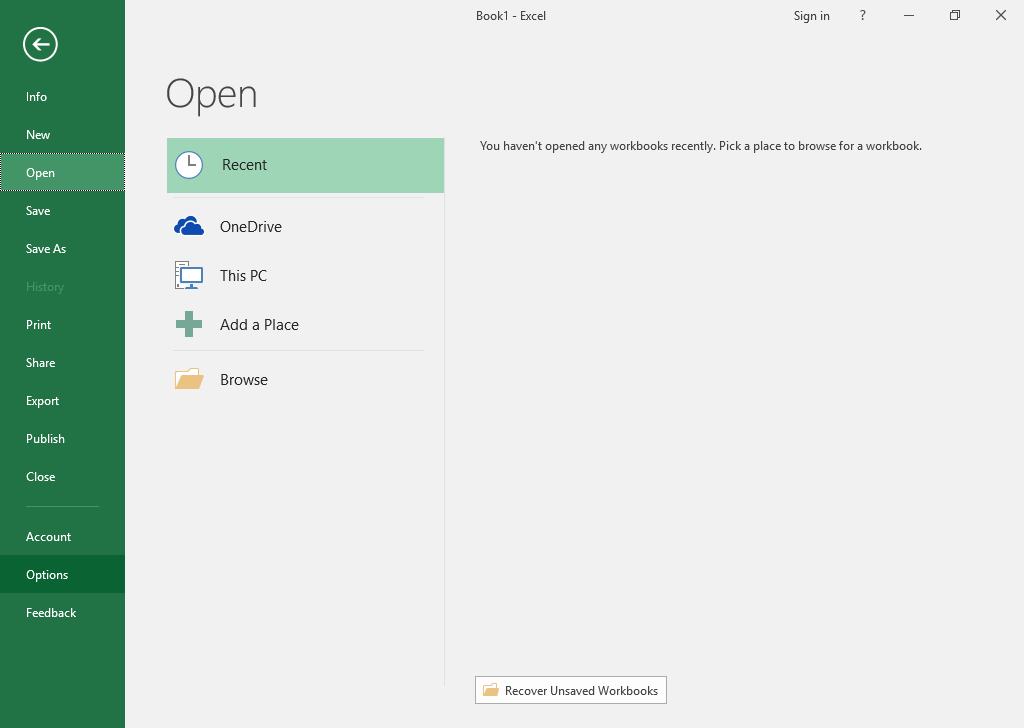The width and height of the screenshot is (1024, 728).
Task: Select the Recent label in the places list
Action: pos(244,165)
